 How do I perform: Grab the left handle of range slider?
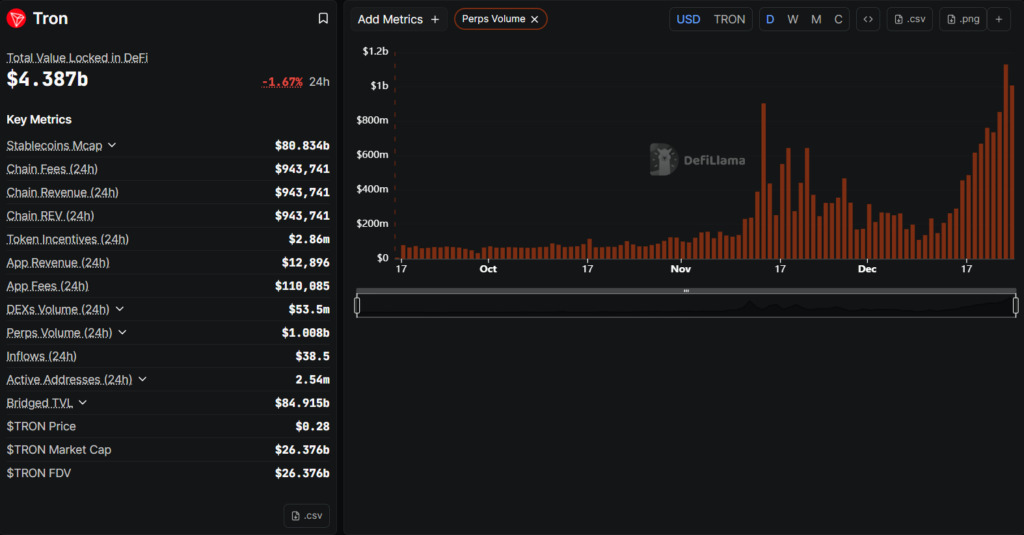[x=357, y=305]
